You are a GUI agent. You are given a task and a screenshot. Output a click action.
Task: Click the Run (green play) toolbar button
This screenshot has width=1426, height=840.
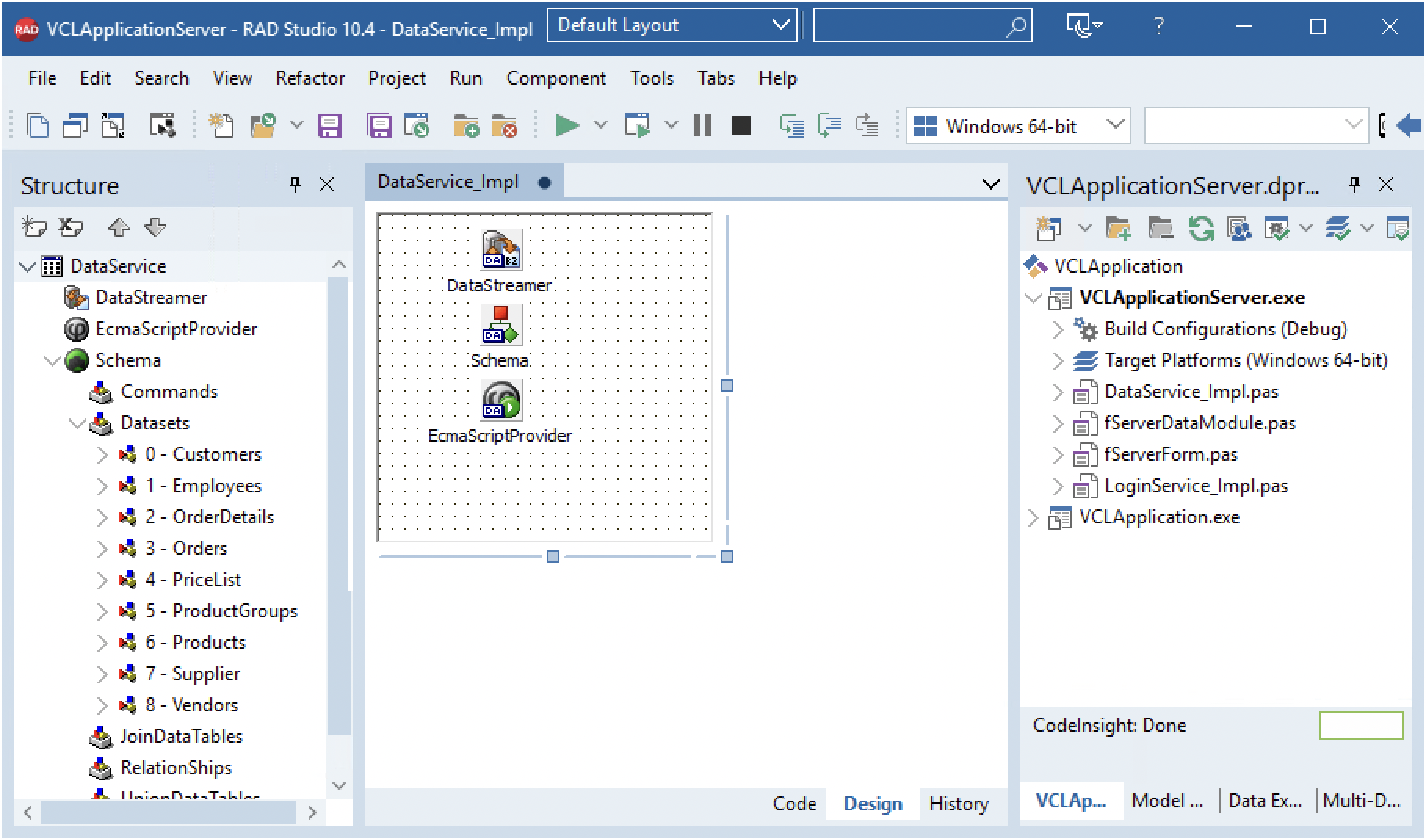click(x=567, y=125)
